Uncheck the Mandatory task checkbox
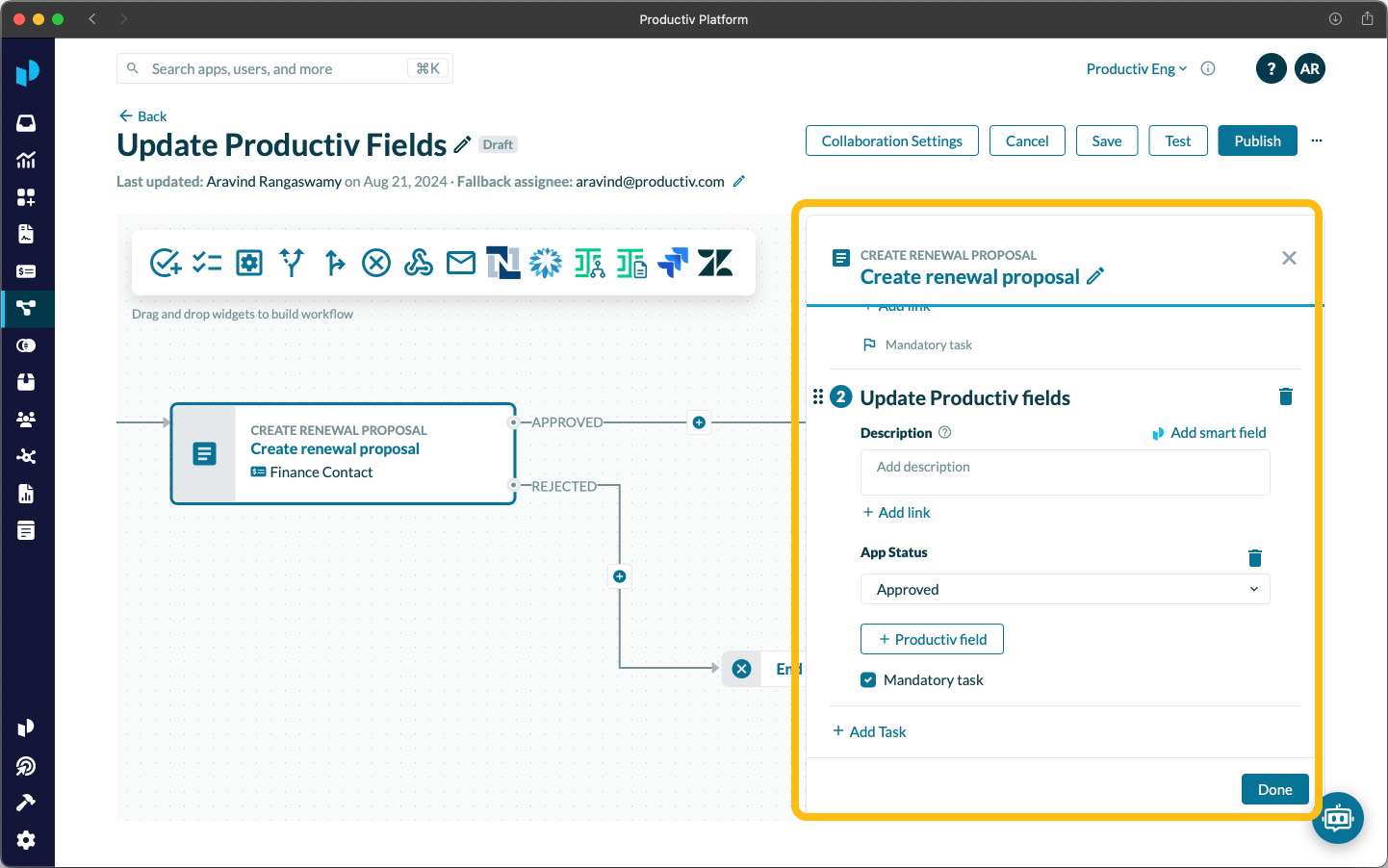 (x=868, y=680)
